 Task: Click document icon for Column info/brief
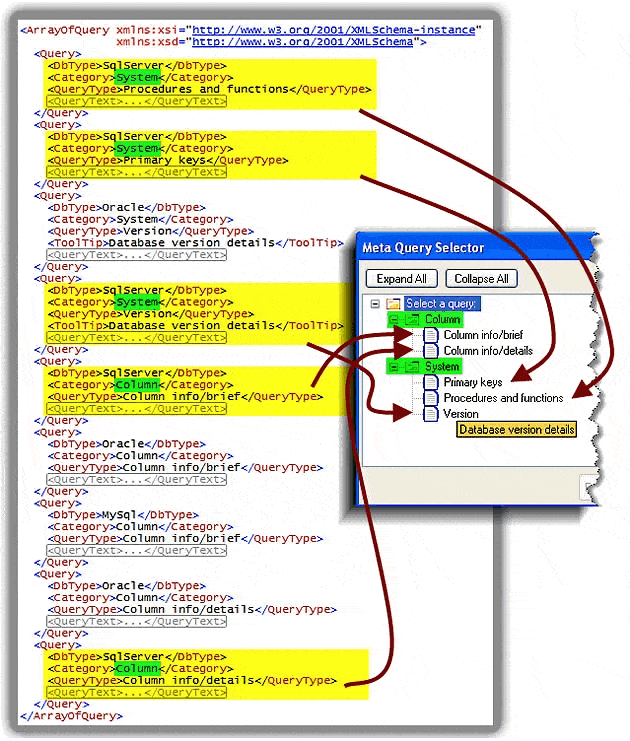tap(431, 335)
